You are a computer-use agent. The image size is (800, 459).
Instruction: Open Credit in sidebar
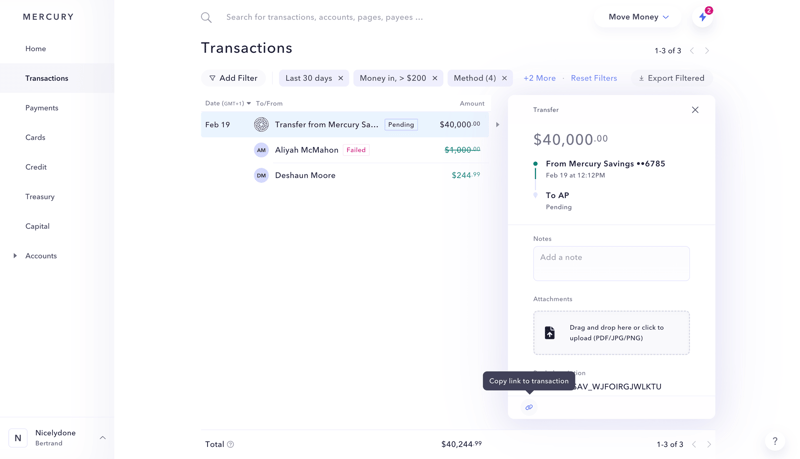tap(36, 167)
